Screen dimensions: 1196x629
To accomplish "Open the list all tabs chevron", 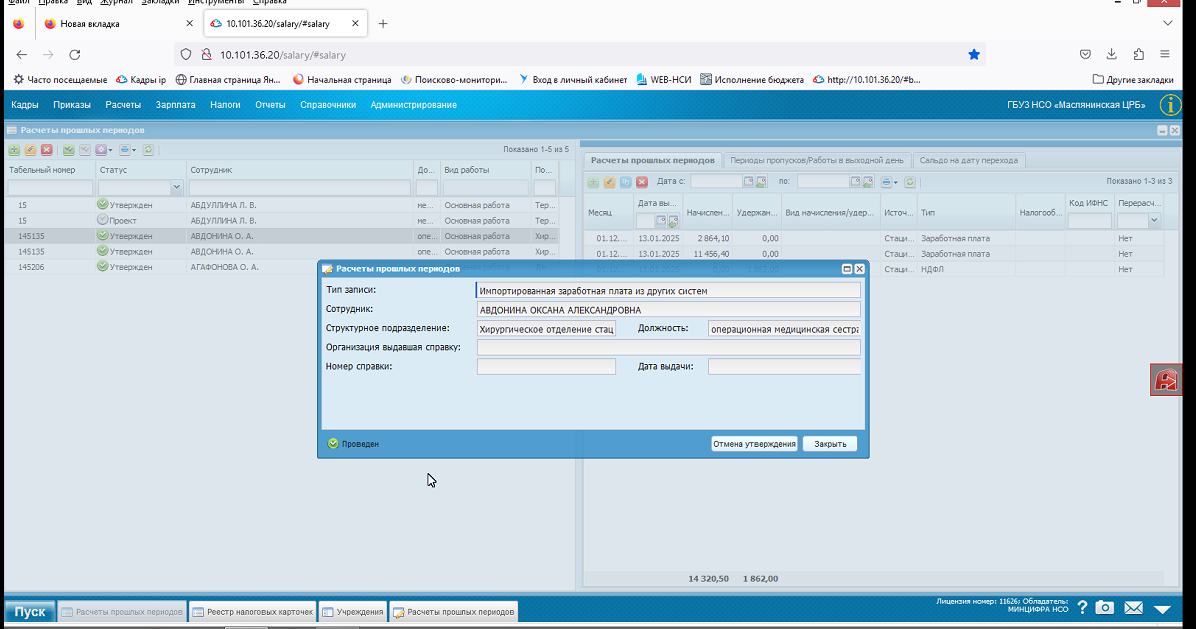I will 1168,24.
